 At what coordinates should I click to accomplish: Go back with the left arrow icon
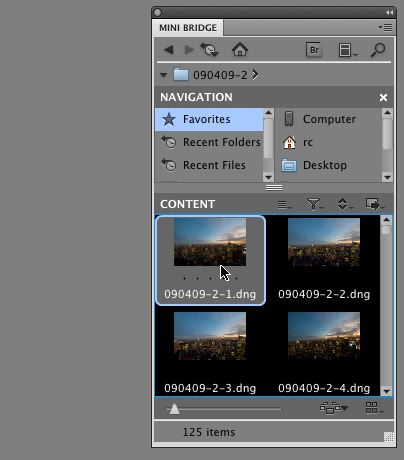click(x=169, y=50)
